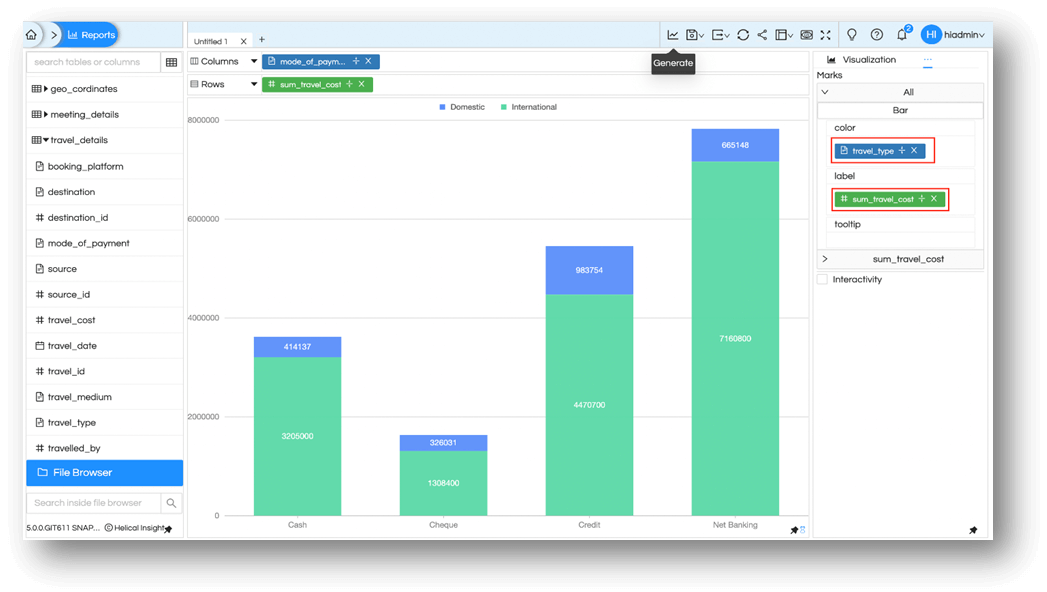Image resolution: width=1047 pixels, height=592 pixels.
Task: Click plus icon on travel_type color pill
Action: (902, 150)
